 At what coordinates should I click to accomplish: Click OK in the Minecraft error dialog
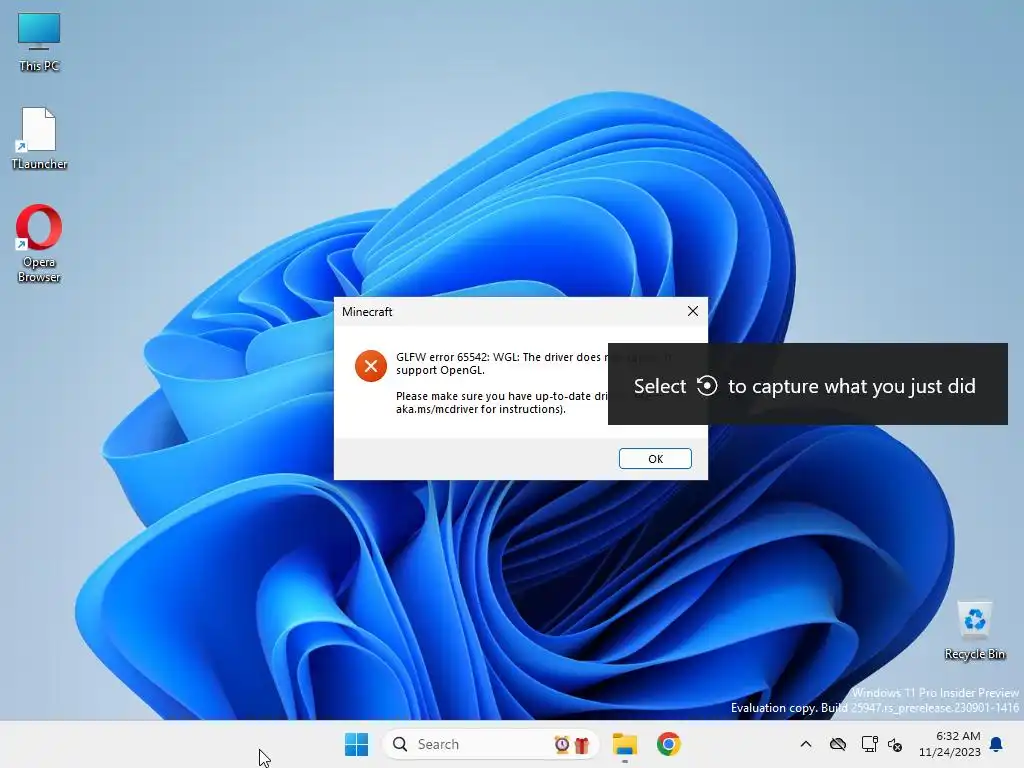[x=655, y=458]
